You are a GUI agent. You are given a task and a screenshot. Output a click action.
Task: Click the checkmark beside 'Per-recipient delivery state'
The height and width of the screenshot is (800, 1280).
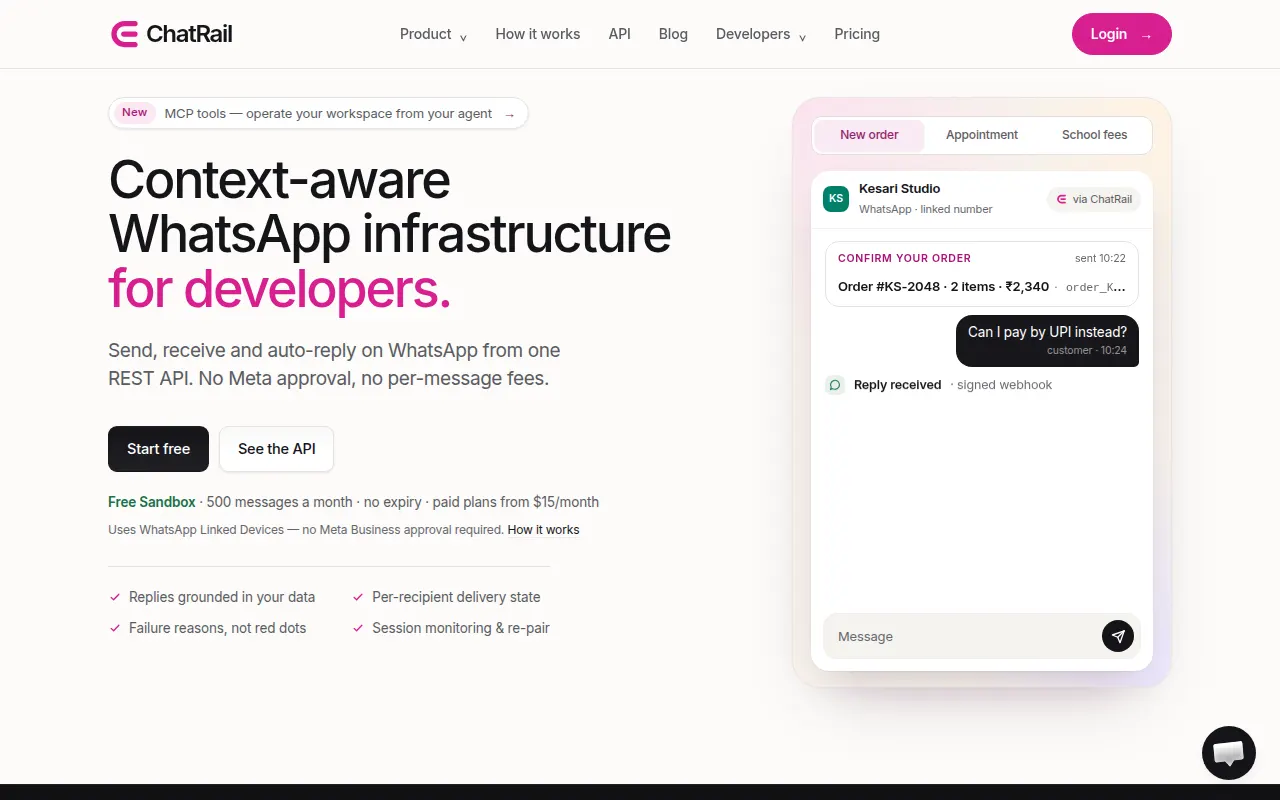tap(358, 597)
